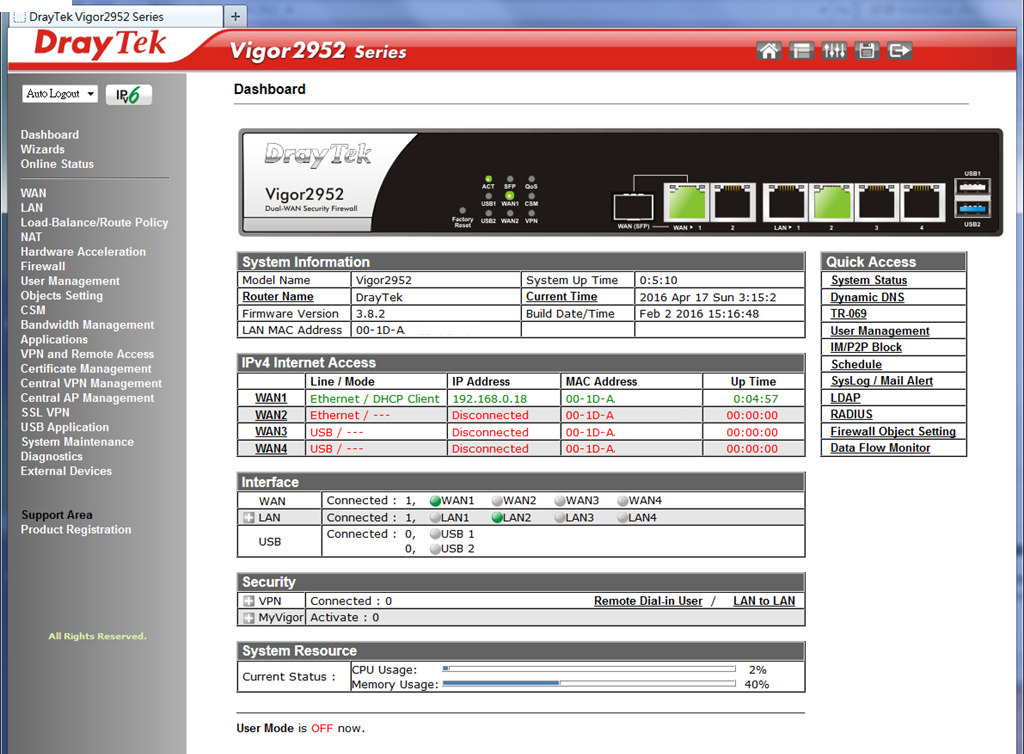1024x754 pixels.
Task: Open Data Flow Monitor link
Action: tap(880, 448)
